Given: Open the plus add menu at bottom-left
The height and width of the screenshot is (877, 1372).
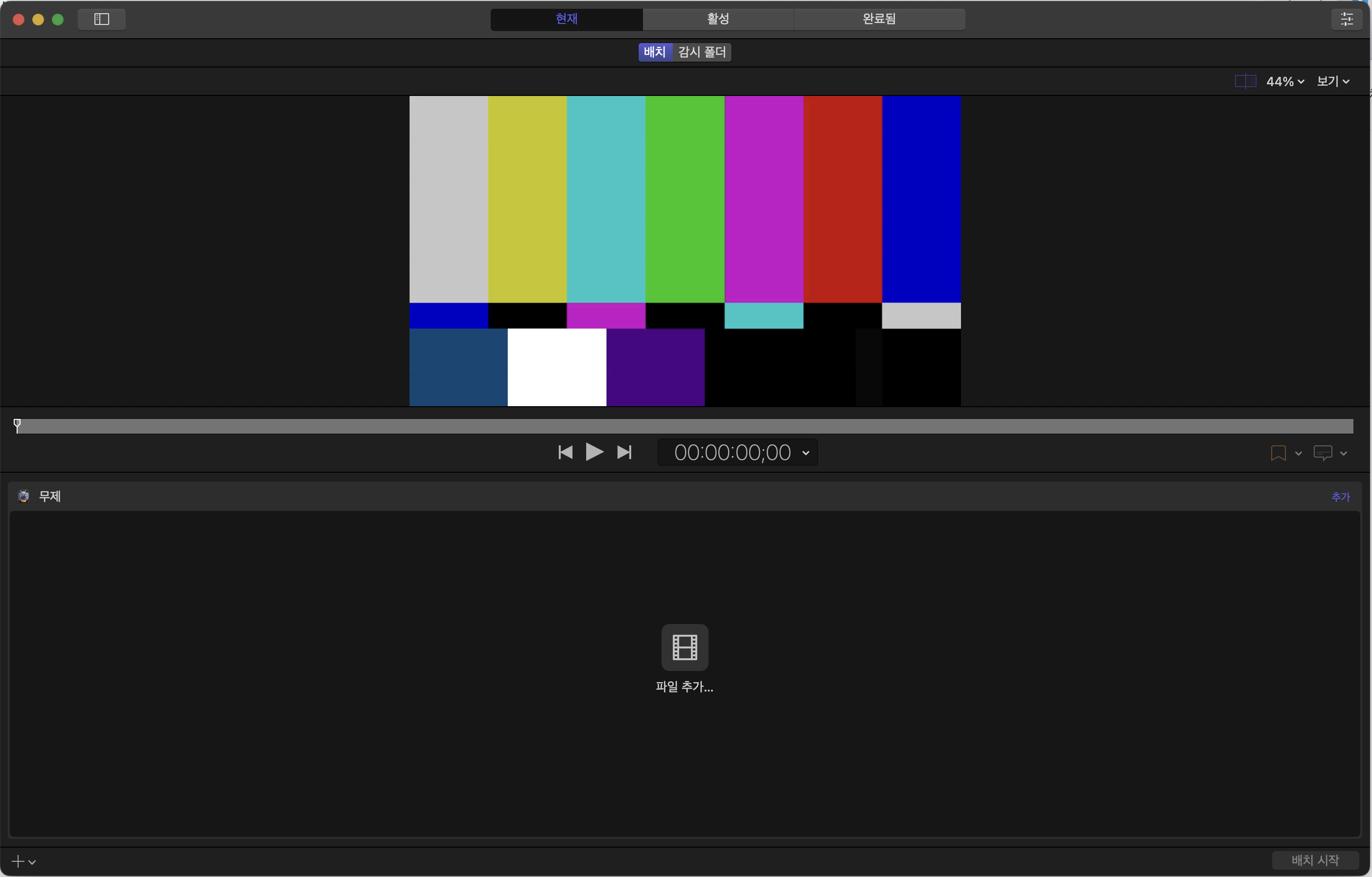Looking at the screenshot, I should point(23,861).
